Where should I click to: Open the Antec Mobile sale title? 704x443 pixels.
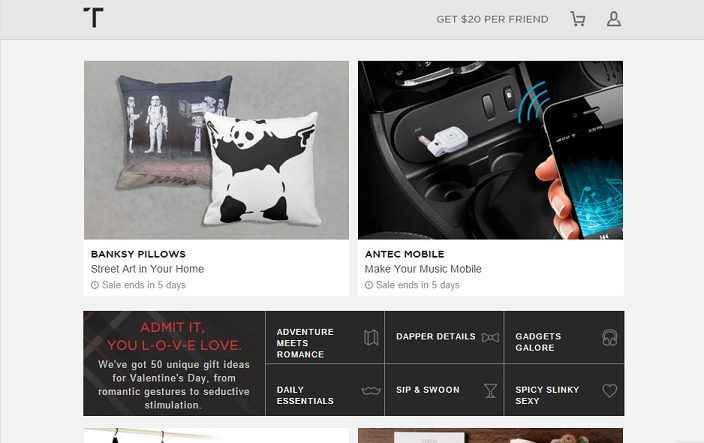(x=404, y=254)
